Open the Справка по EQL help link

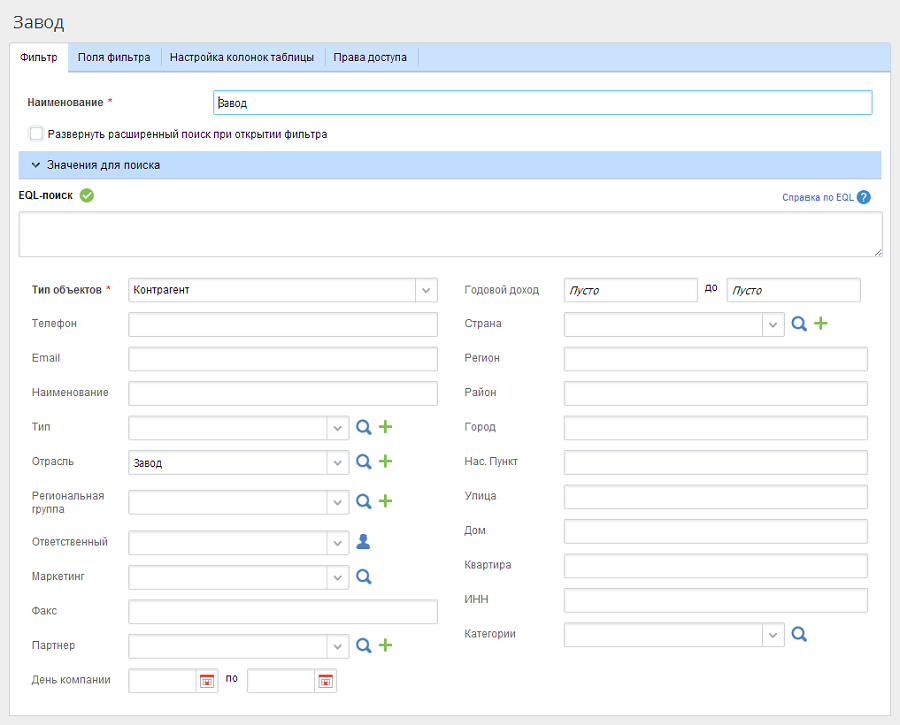[x=818, y=198]
